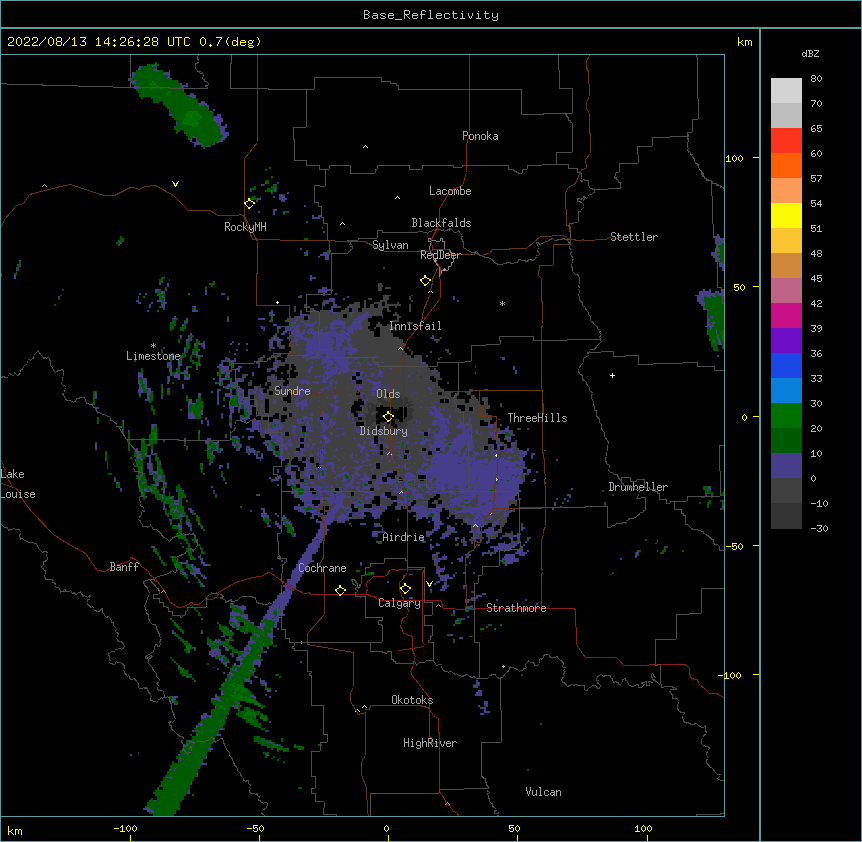Click the lightest gray 70-80 dBZ swatch
The height and width of the screenshot is (842, 862).
[x=786, y=91]
